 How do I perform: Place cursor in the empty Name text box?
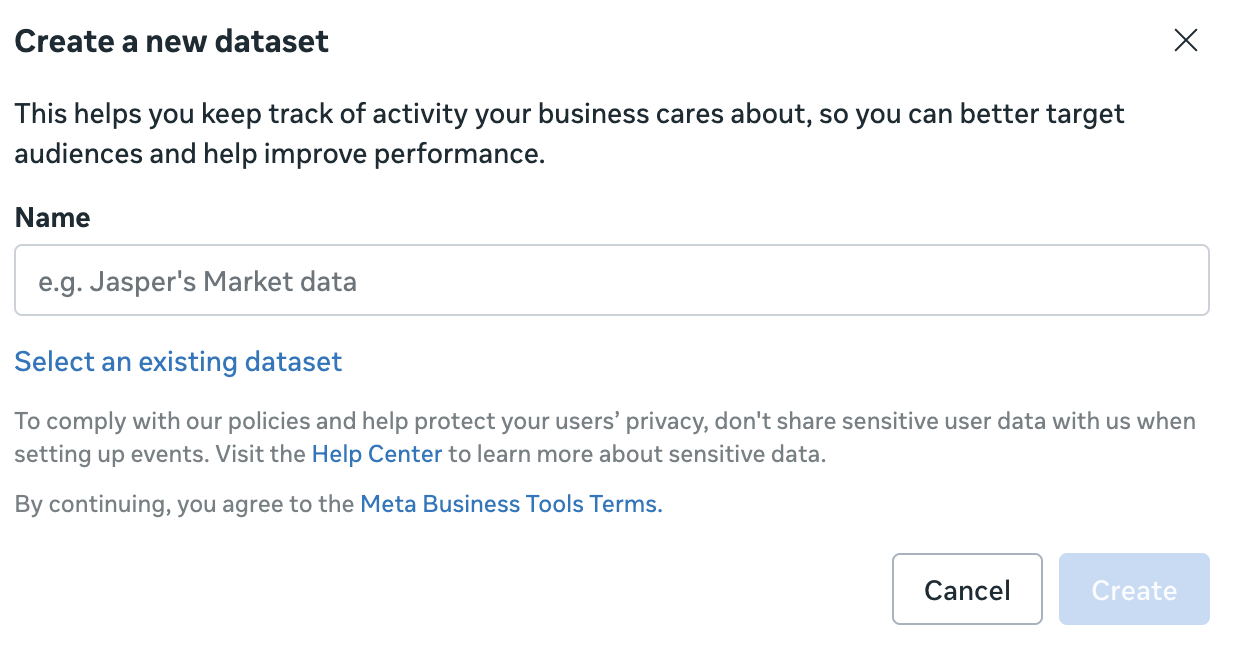pyautogui.click(x=611, y=281)
